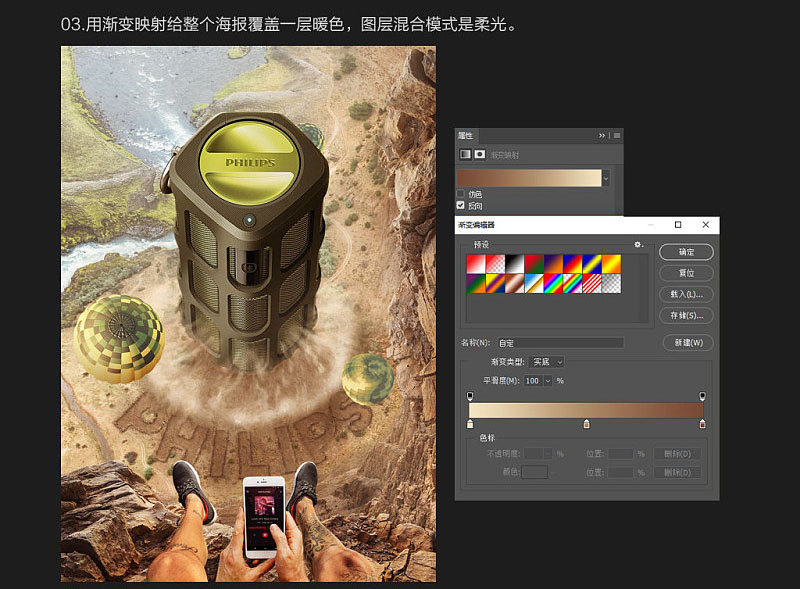
Task: Select the yellow-violet-orange-blue gradient preset
Action: coord(495,283)
